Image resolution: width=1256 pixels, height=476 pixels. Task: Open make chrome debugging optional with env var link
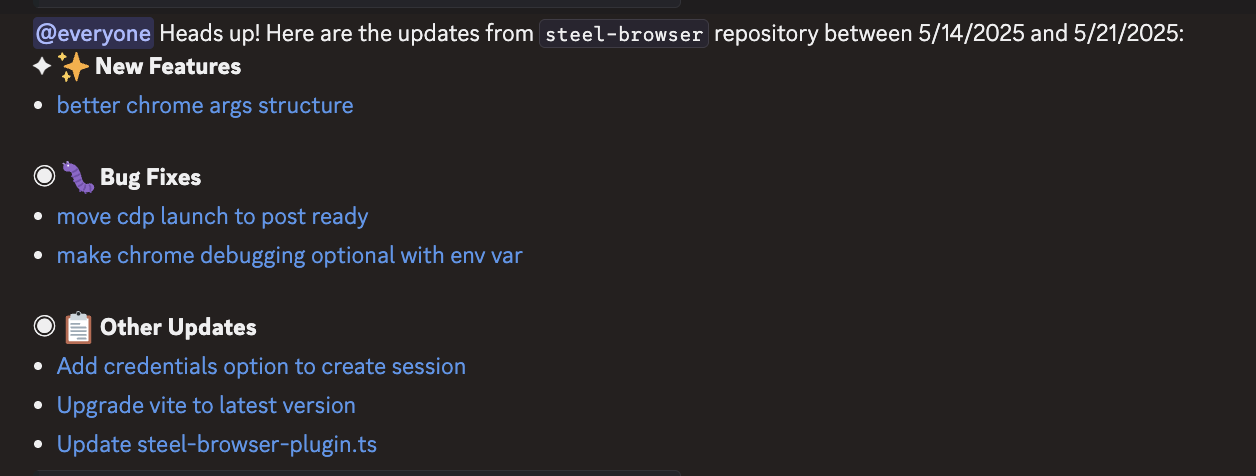[289, 255]
